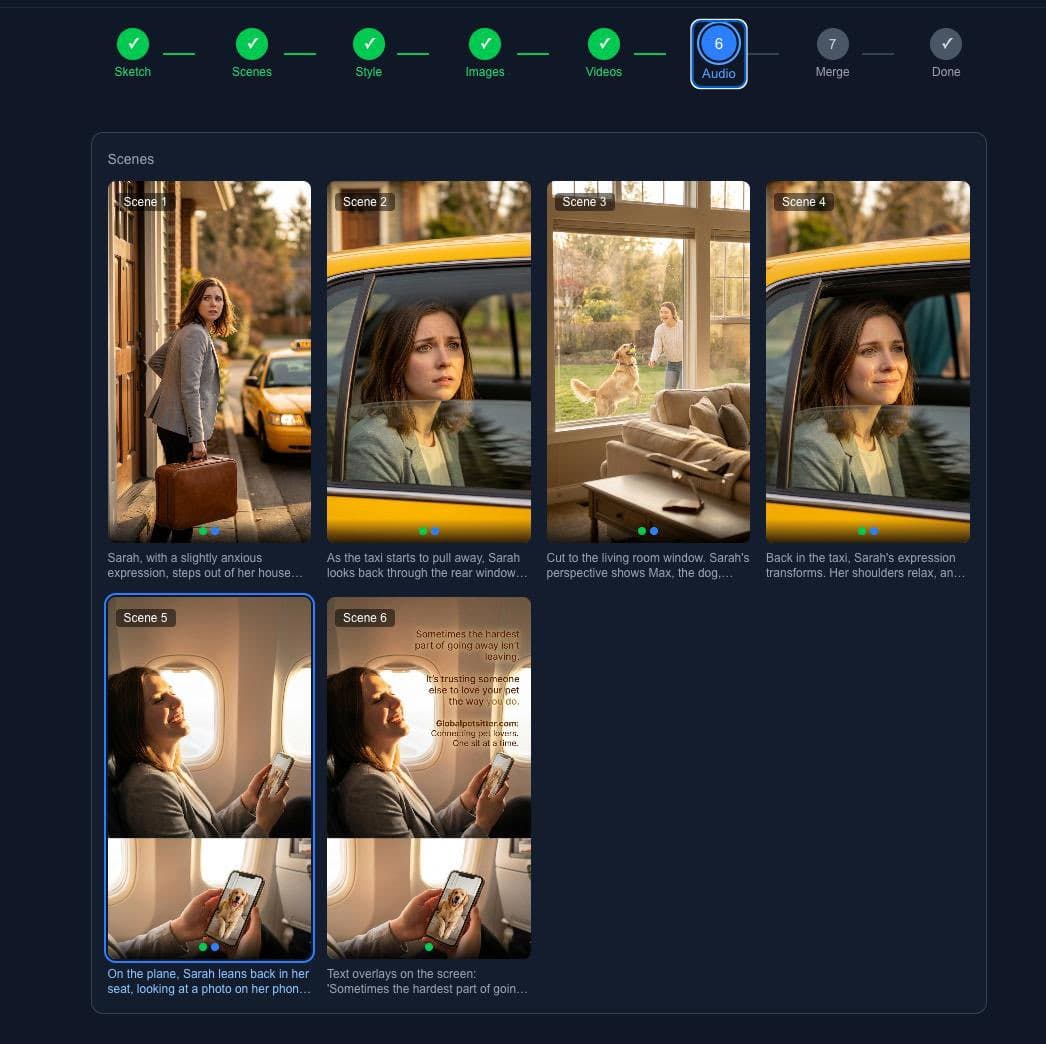1046x1044 pixels.
Task: Select the Sketch step checkmark icon
Action: [133, 44]
